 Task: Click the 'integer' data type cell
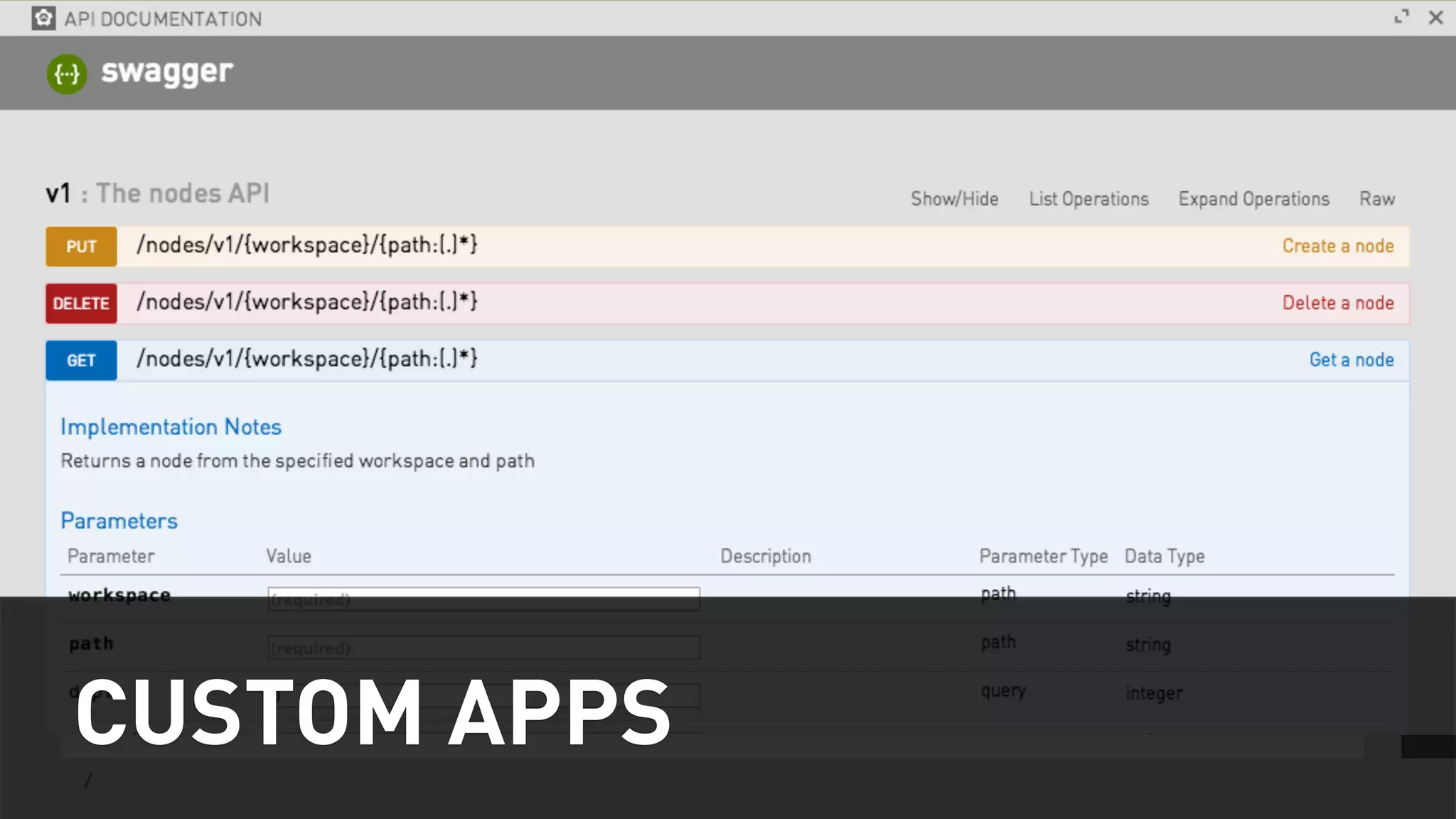(x=1155, y=693)
